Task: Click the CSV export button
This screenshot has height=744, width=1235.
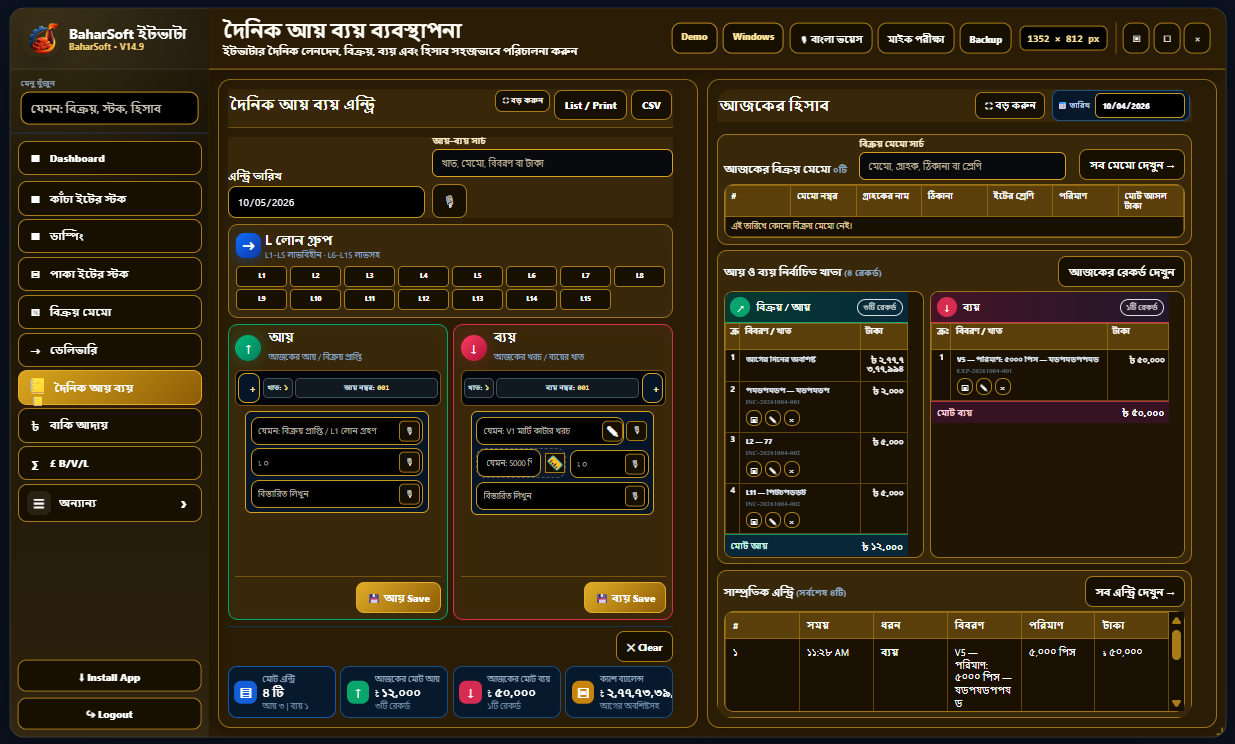Action: [x=651, y=105]
